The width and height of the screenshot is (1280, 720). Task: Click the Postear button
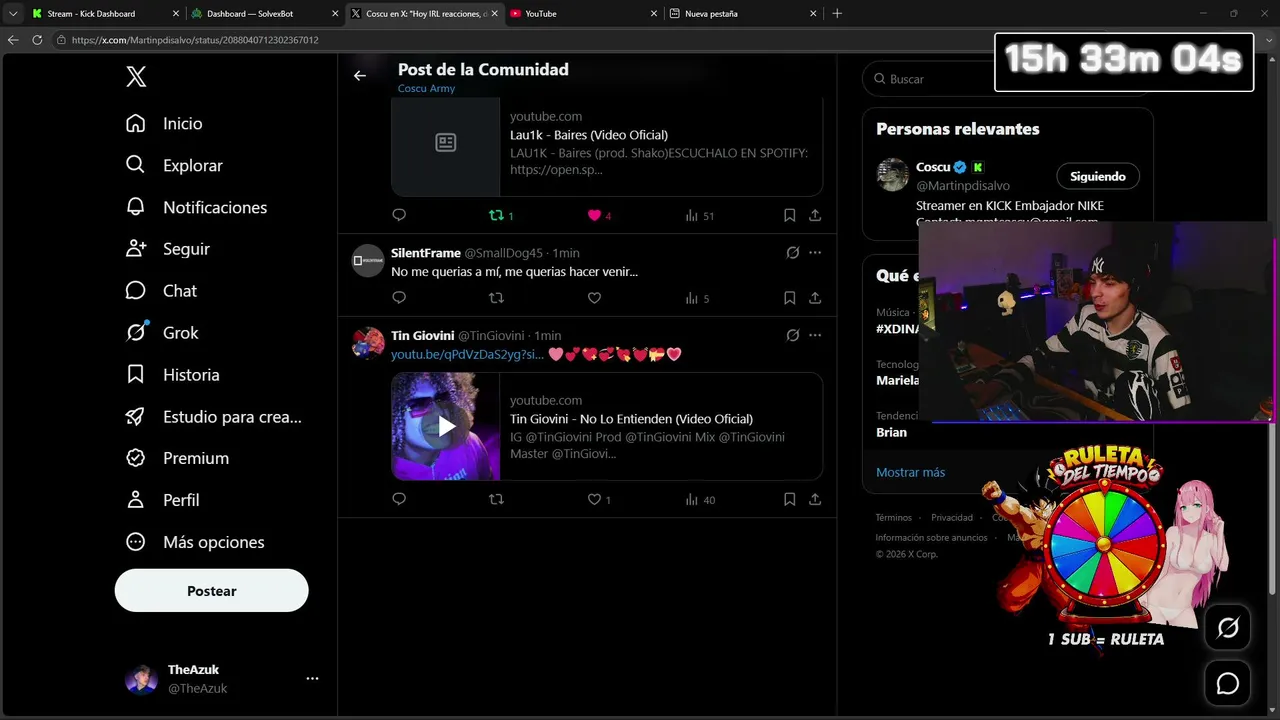pyautogui.click(x=212, y=591)
